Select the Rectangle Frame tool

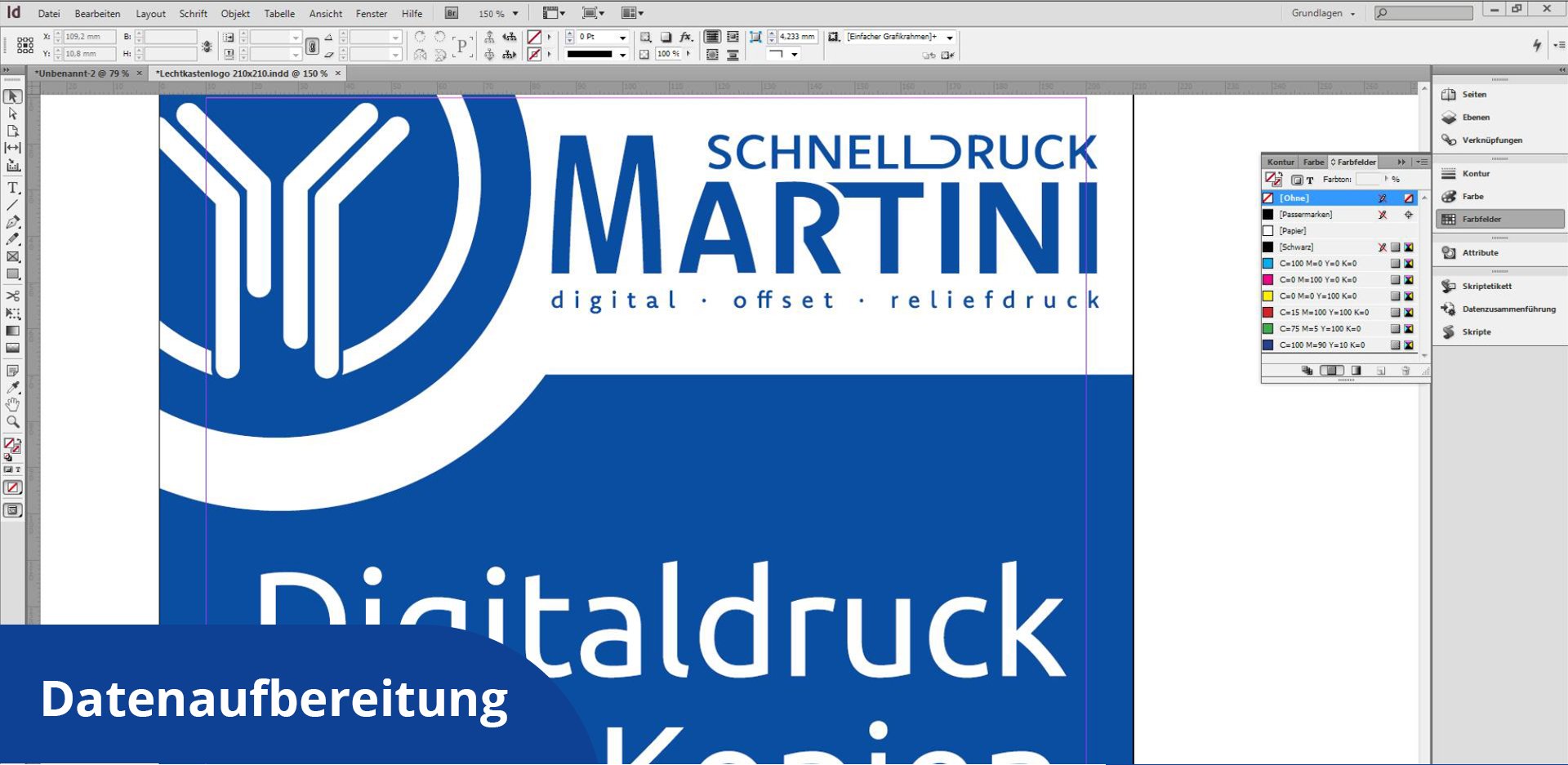click(x=12, y=257)
